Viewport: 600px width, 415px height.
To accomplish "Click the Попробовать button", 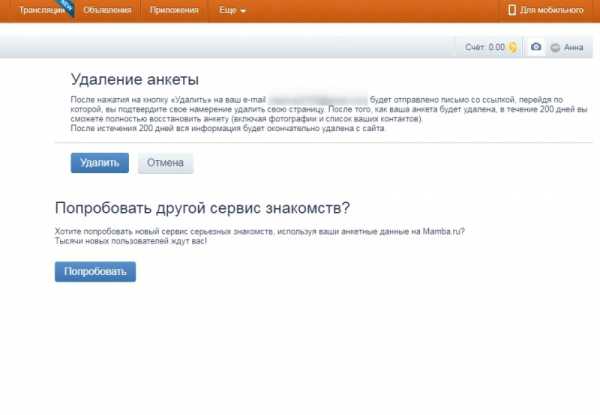I will point(95,271).
